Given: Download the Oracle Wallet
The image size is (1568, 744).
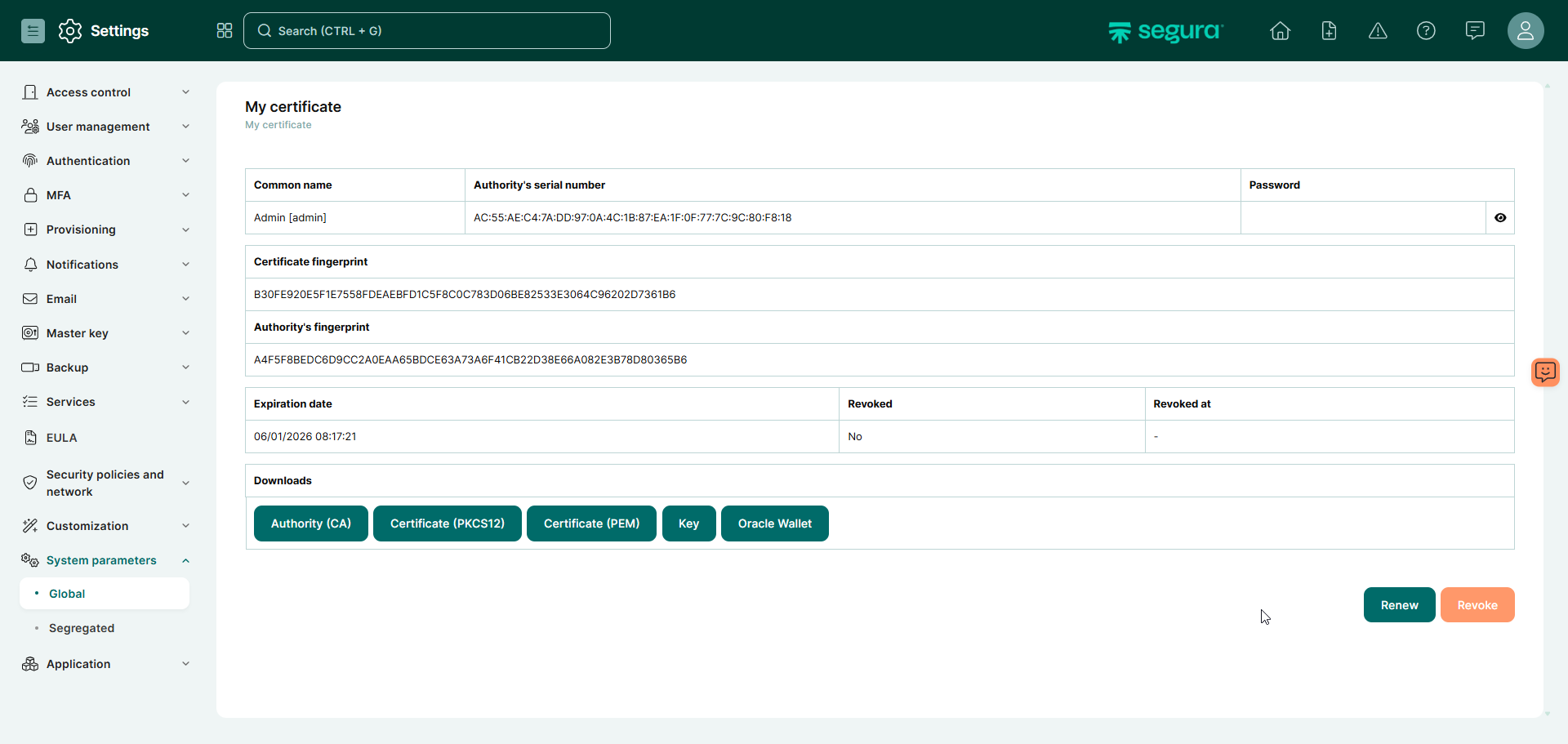Looking at the screenshot, I should click(774, 523).
